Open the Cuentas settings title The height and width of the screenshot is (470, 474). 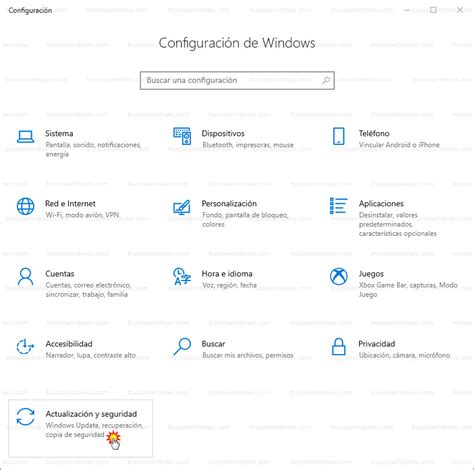pos(60,274)
